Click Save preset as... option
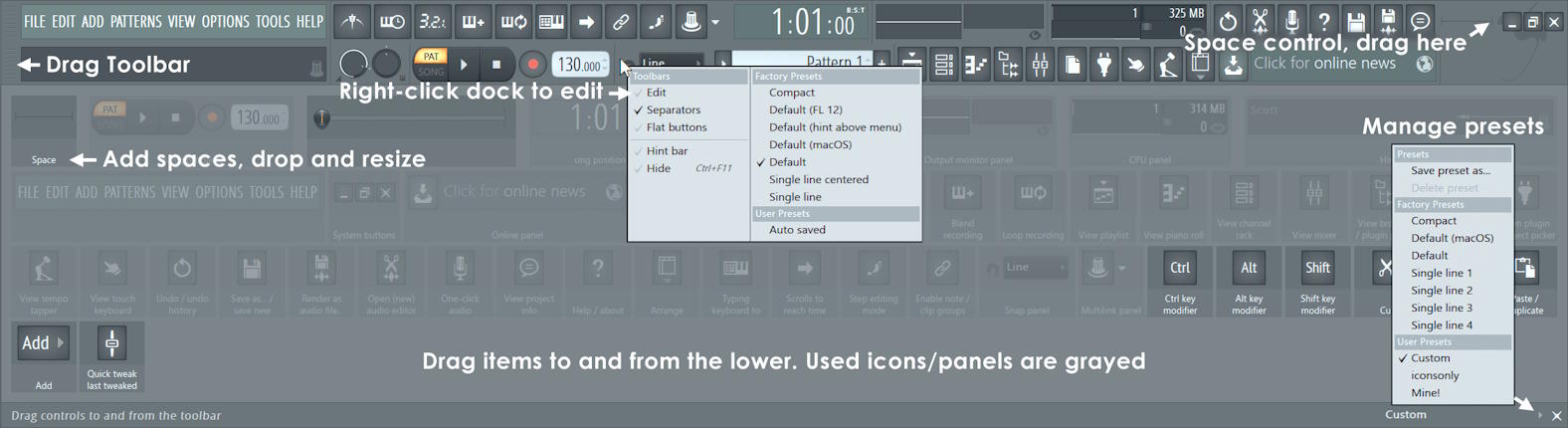Viewport: 1568px width, 428px height. (1450, 171)
